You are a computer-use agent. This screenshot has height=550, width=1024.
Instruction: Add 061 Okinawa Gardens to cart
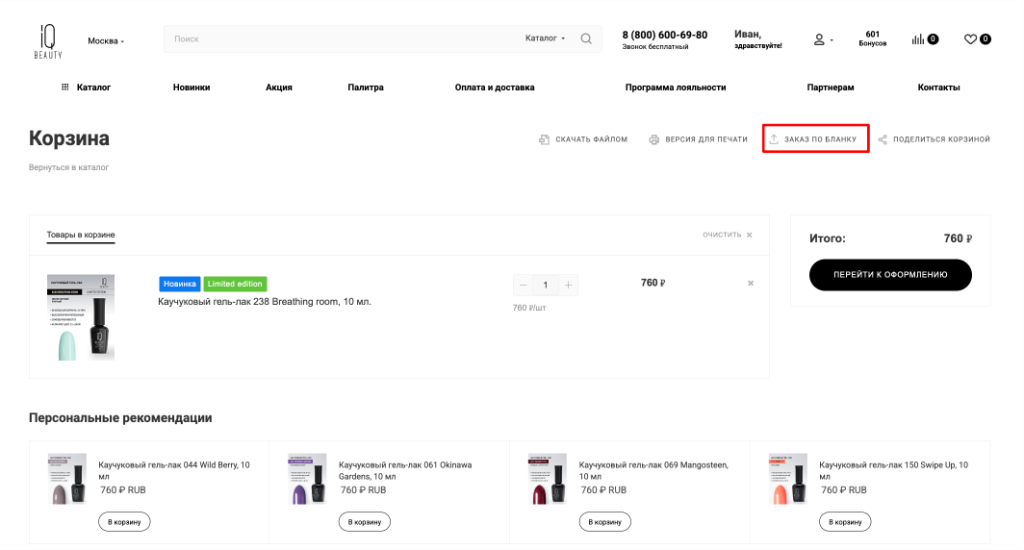pyautogui.click(x=364, y=522)
